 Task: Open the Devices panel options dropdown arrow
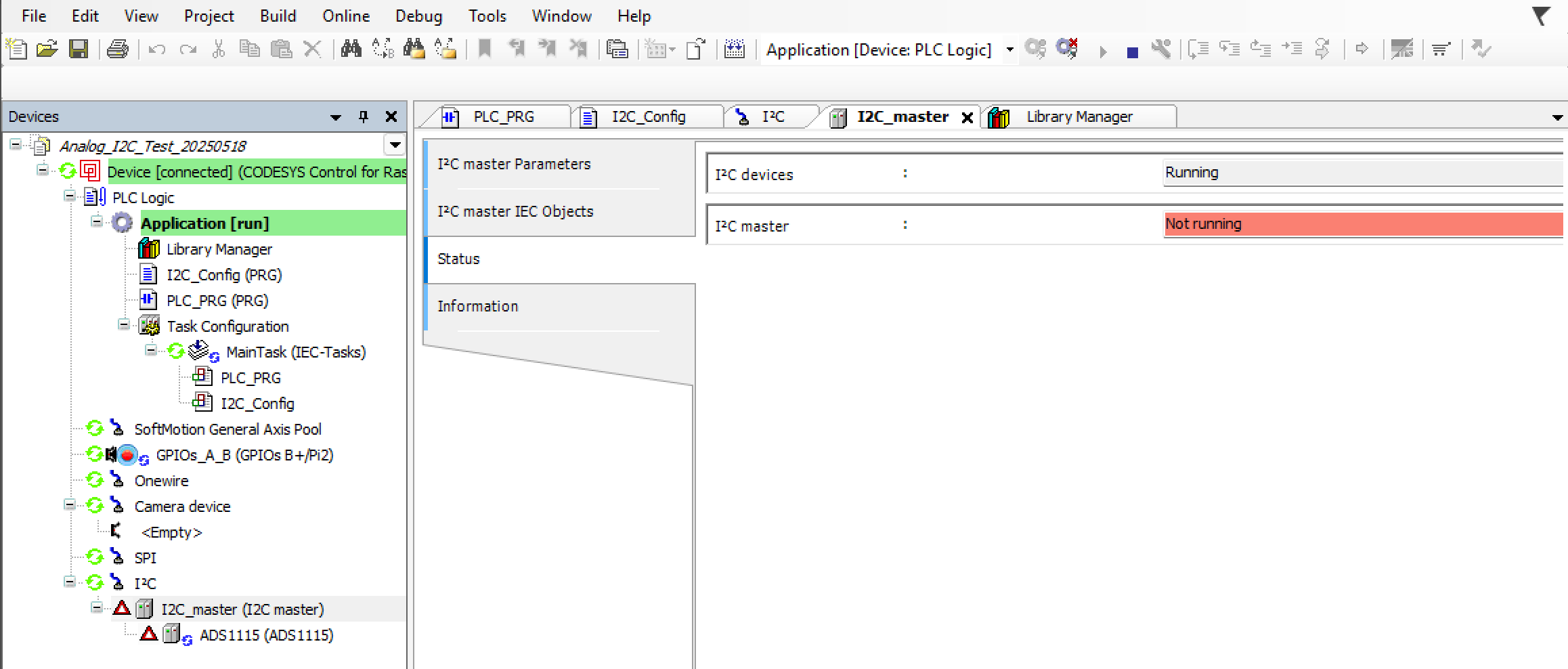pos(335,117)
